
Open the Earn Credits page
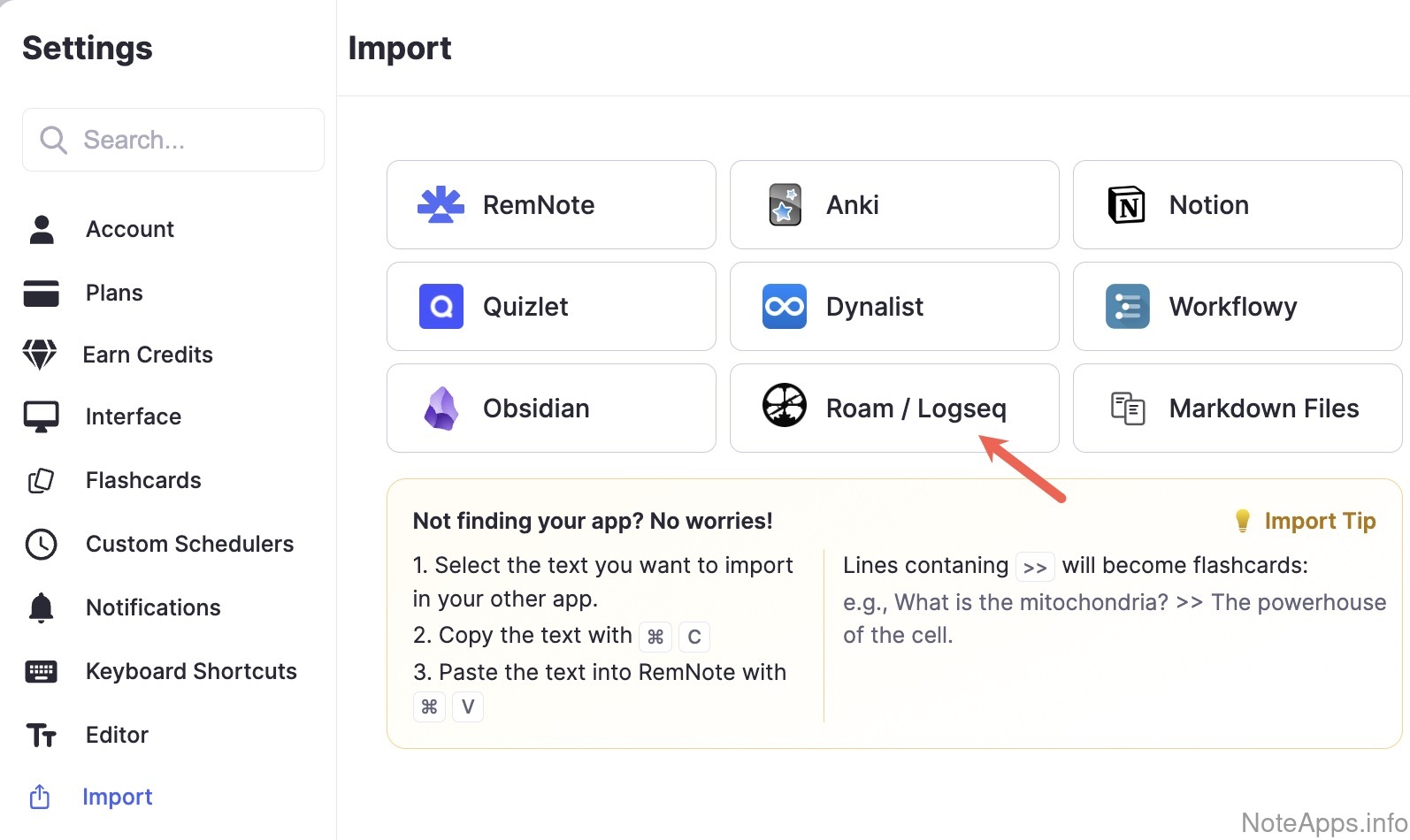point(148,355)
